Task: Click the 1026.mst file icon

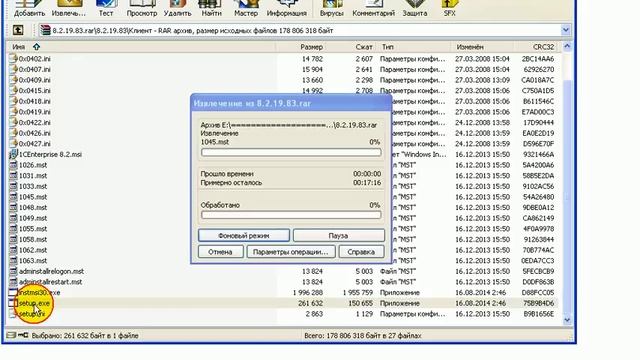Action: click(x=13, y=165)
